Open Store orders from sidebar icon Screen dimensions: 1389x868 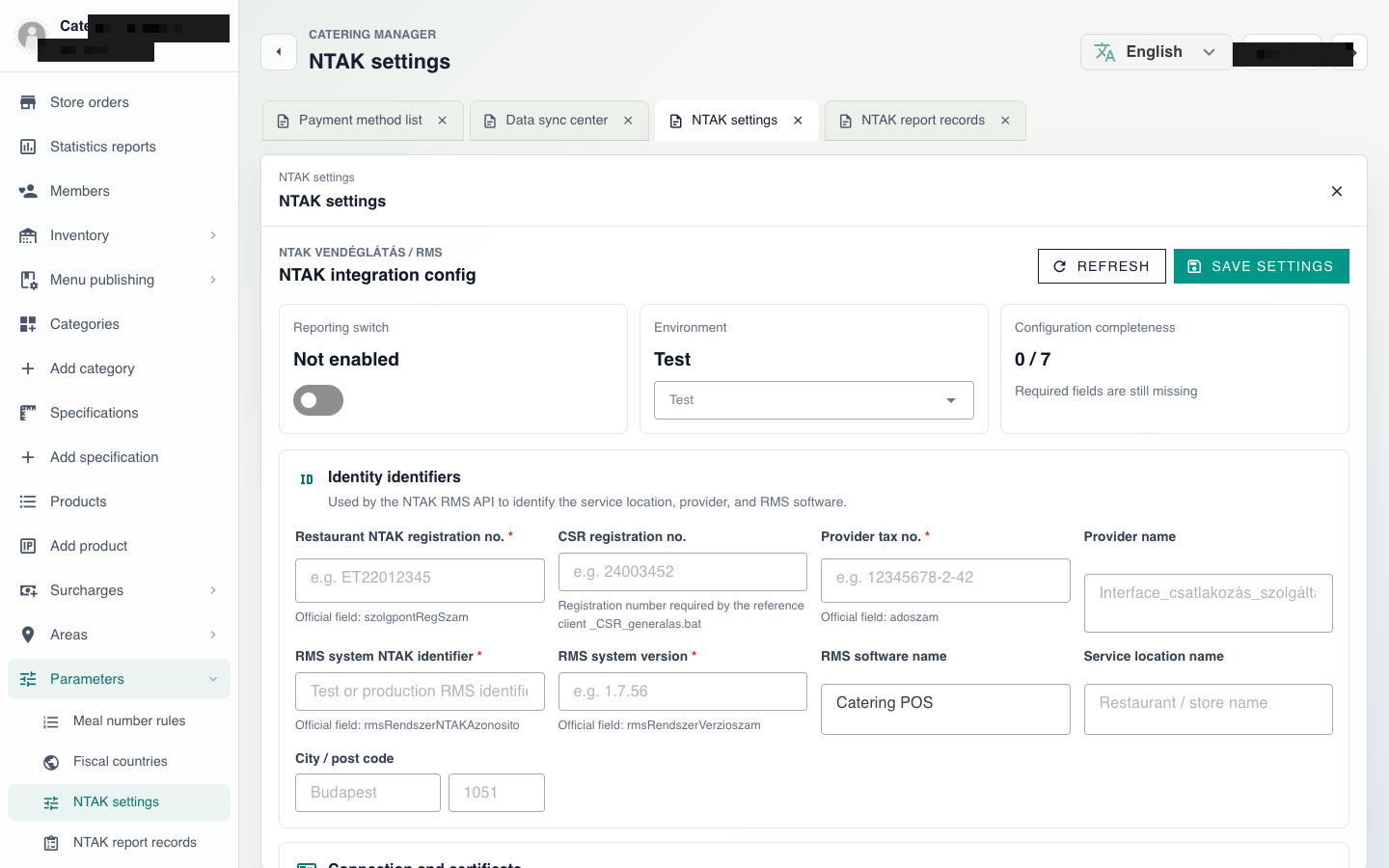(x=28, y=102)
